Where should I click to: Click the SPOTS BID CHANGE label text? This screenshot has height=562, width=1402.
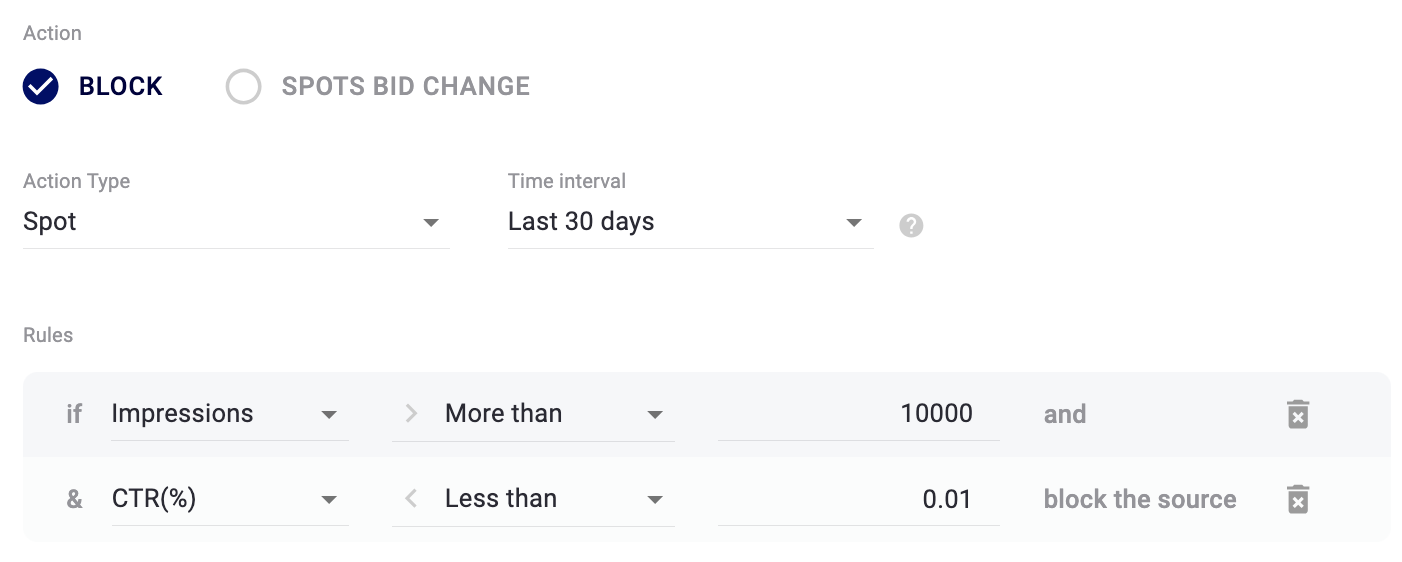[406, 87]
